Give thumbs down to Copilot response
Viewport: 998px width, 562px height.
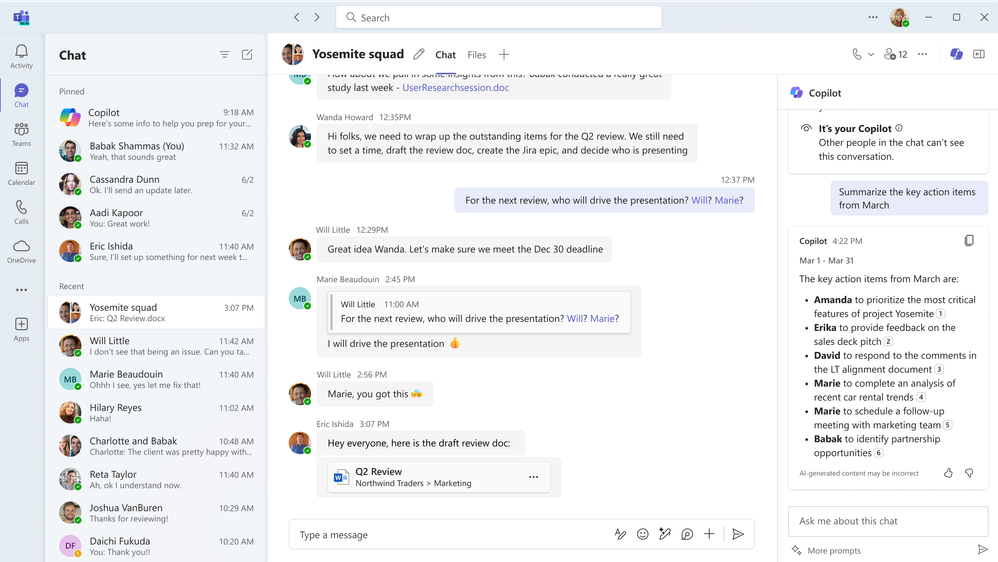969,473
